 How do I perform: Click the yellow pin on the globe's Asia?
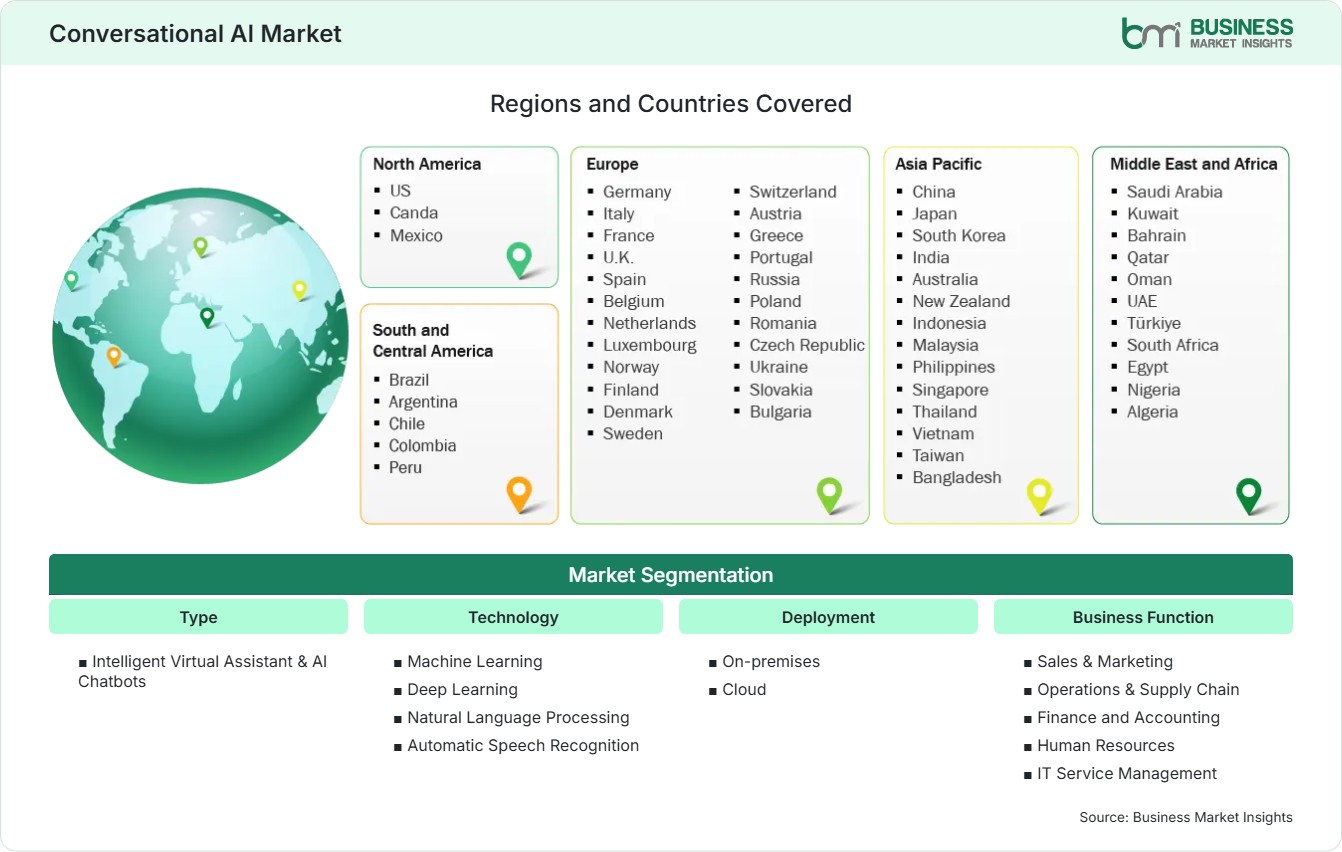299,290
